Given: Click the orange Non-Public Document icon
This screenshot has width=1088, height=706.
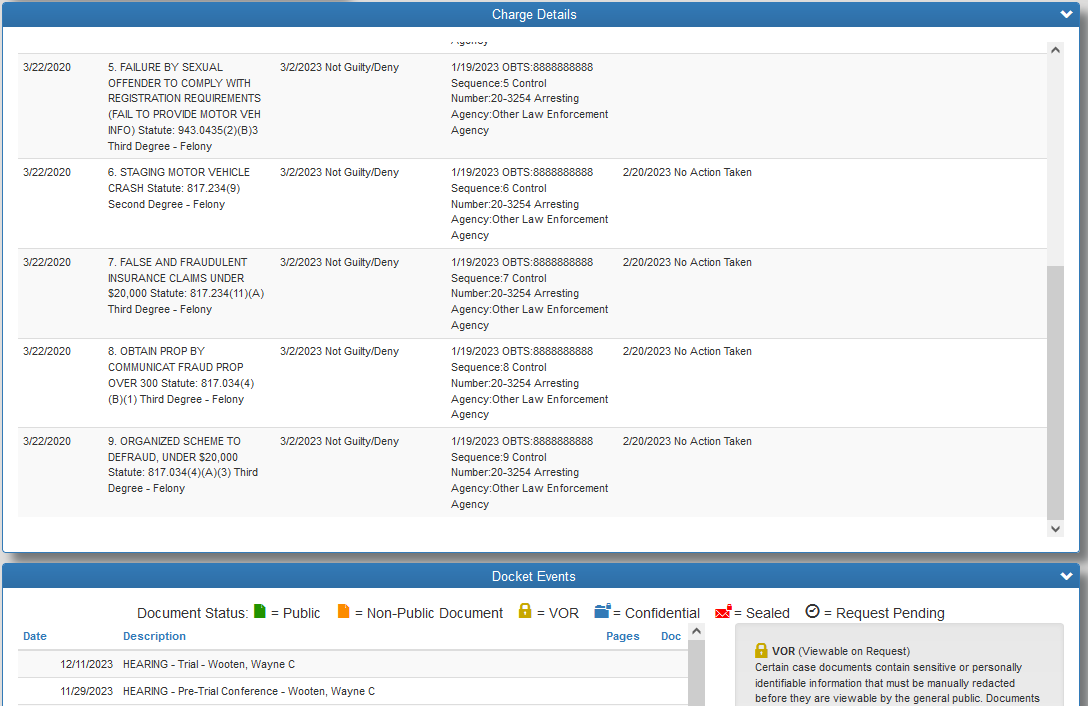Looking at the screenshot, I should 343,611.
